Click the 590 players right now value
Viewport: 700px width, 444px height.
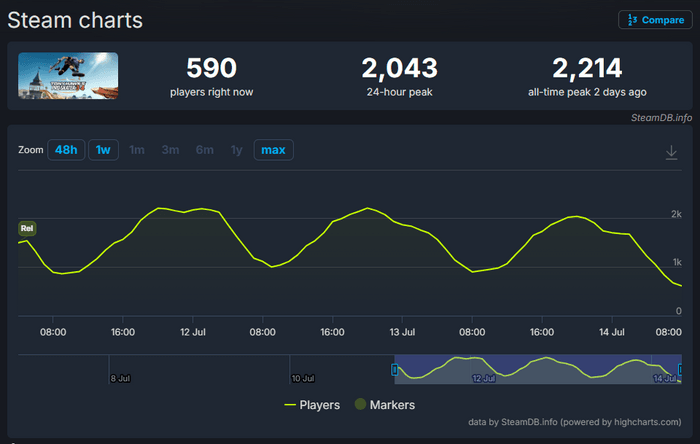pyautogui.click(x=211, y=68)
